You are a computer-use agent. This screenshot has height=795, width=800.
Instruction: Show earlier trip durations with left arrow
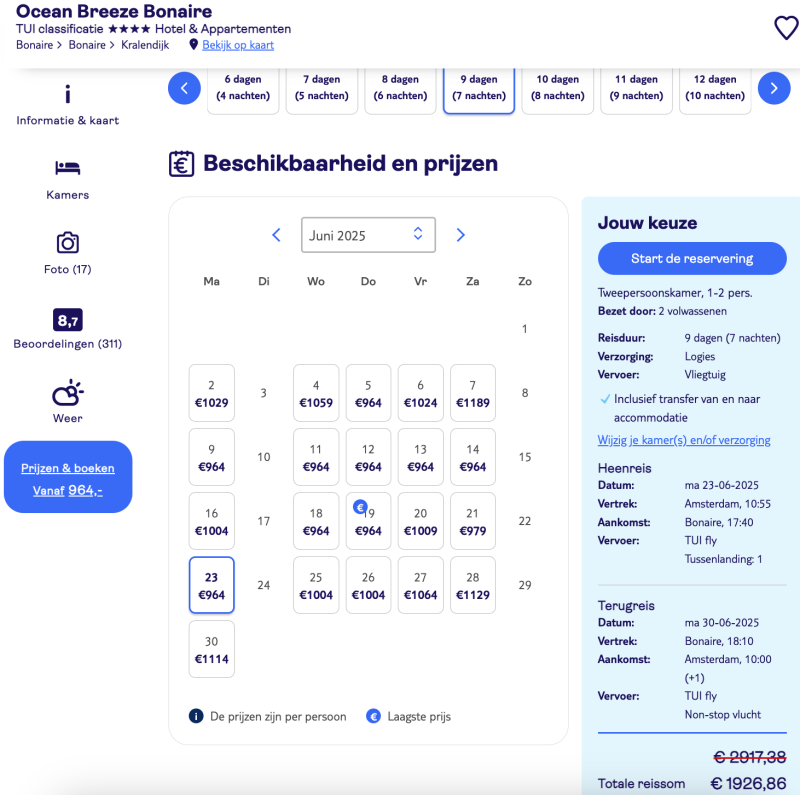coord(184,88)
